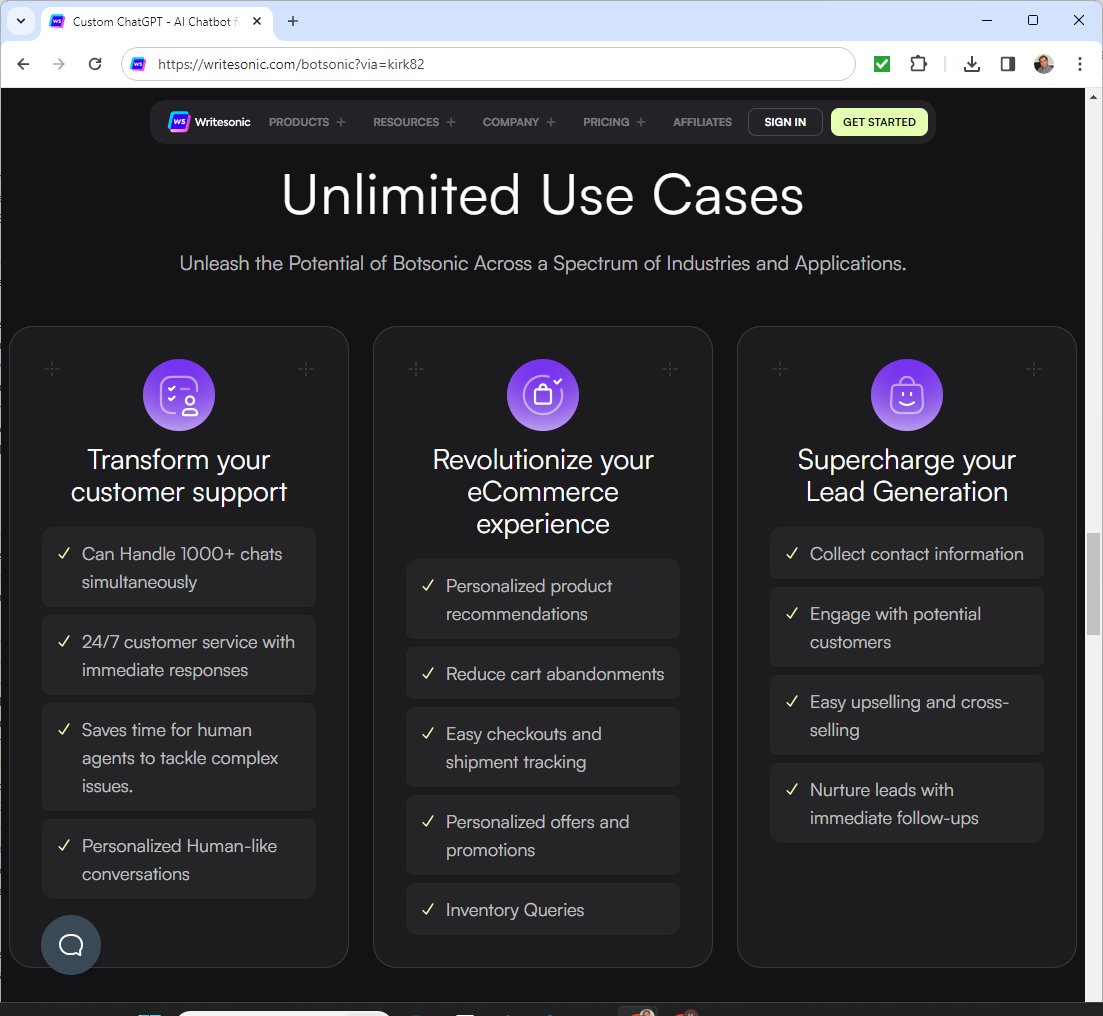Screen dimensions: 1103x1016
Task: Click 'Transform your customer support' heading
Action: [x=179, y=476]
